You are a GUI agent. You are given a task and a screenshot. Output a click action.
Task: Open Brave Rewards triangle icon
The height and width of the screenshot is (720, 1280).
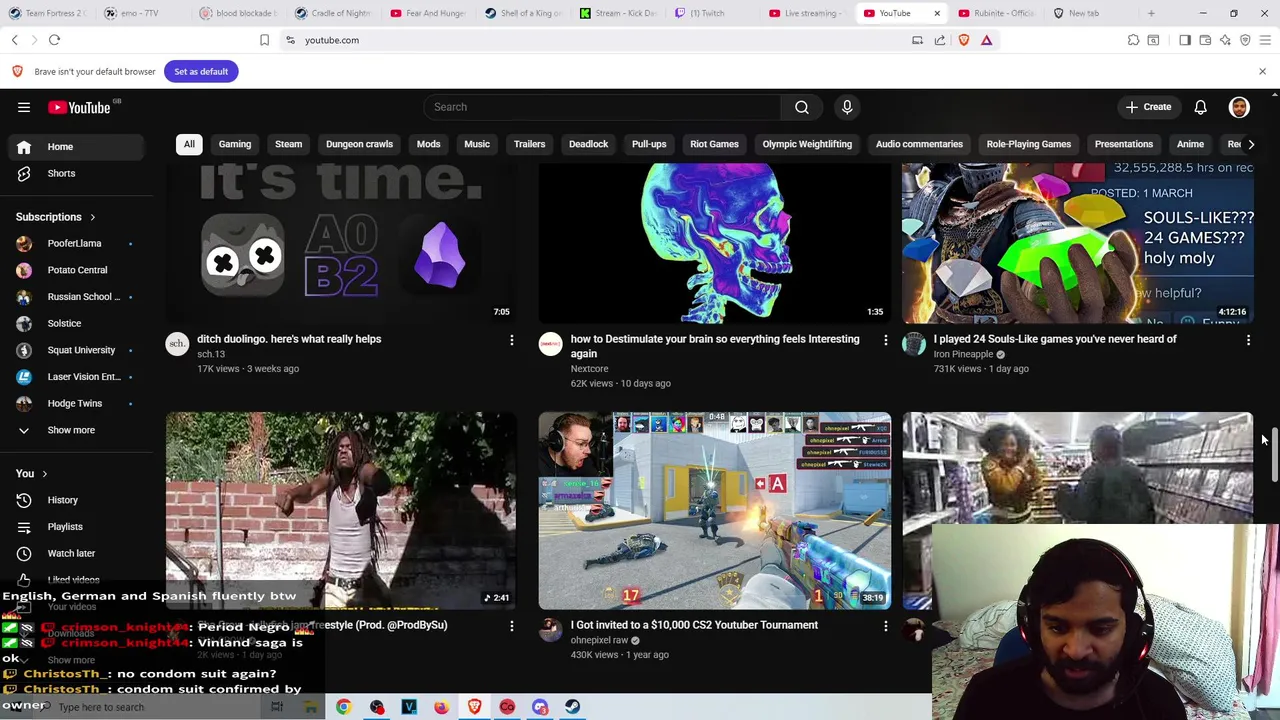986,40
